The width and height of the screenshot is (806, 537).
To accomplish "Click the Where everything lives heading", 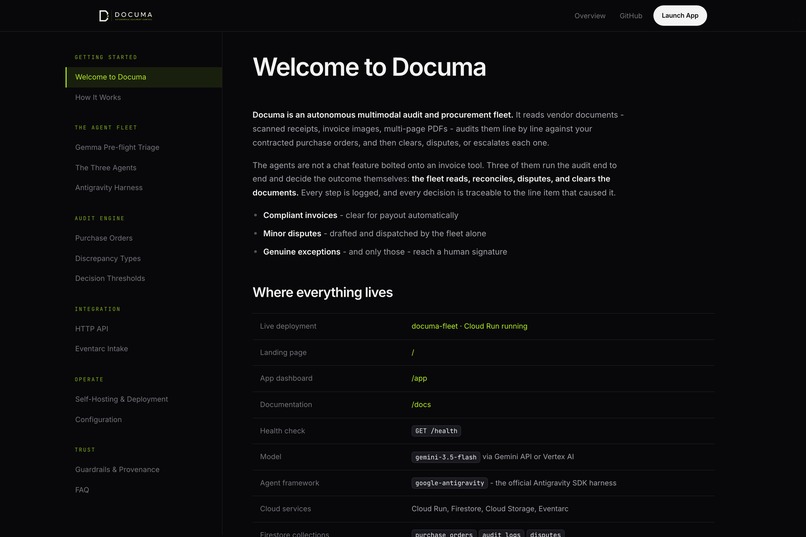I will coord(322,292).
